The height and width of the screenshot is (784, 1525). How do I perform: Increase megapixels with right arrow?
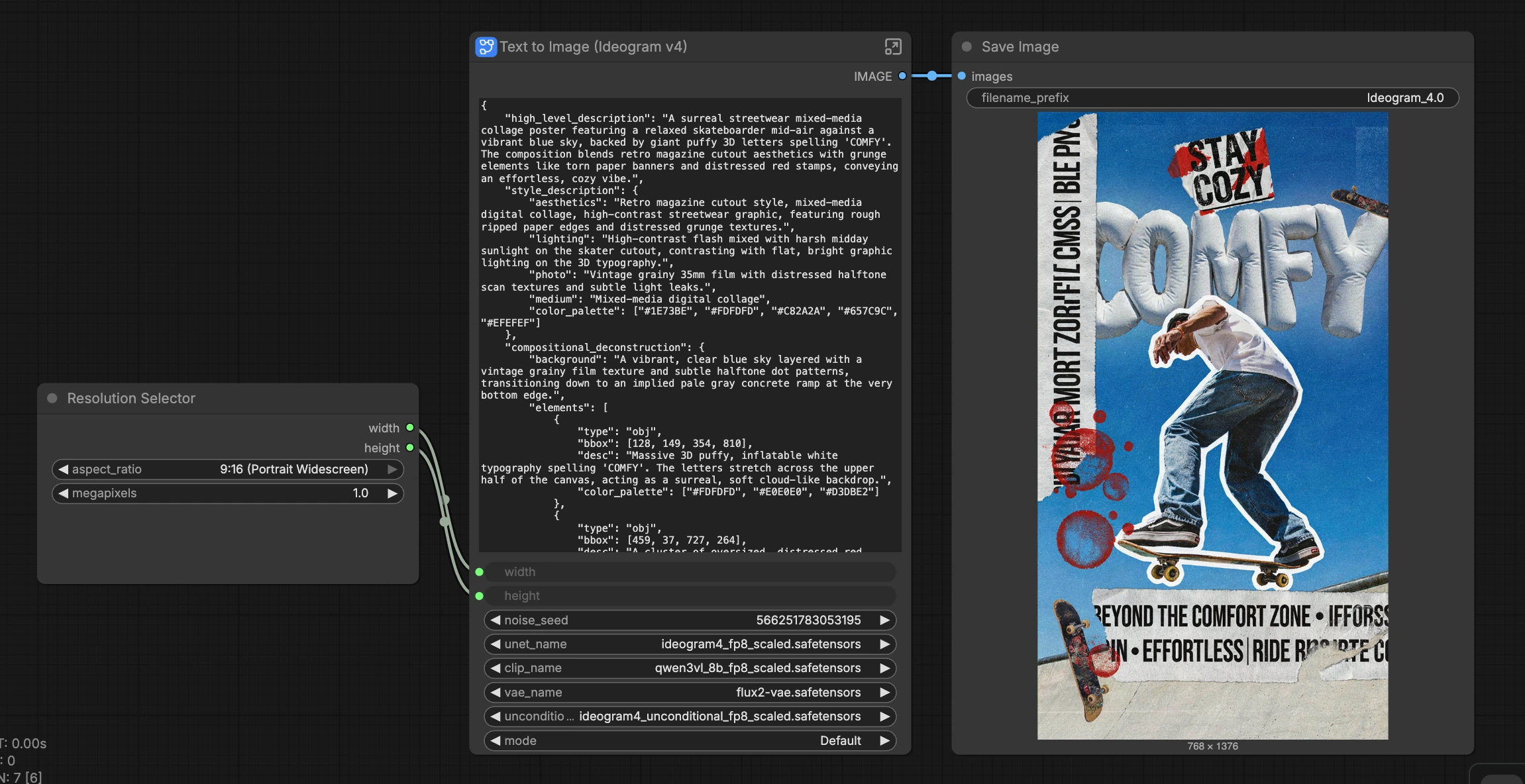(x=392, y=493)
